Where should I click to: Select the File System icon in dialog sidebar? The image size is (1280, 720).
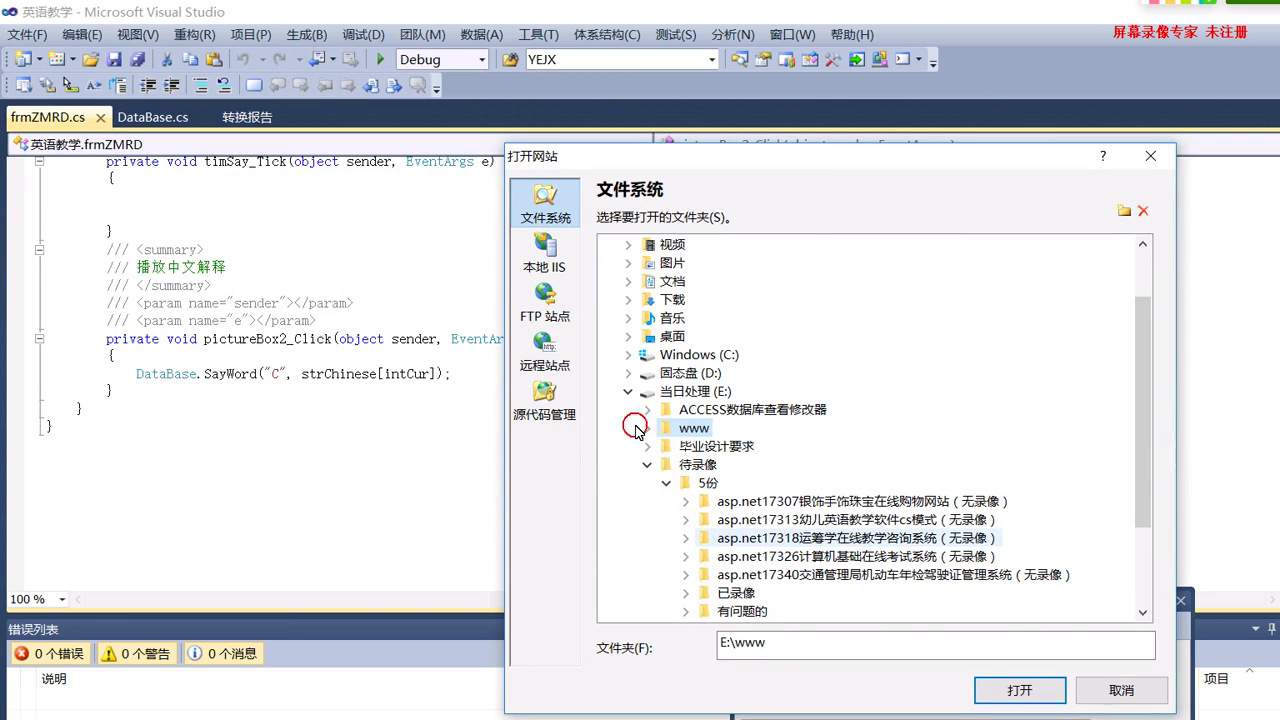pos(545,204)
